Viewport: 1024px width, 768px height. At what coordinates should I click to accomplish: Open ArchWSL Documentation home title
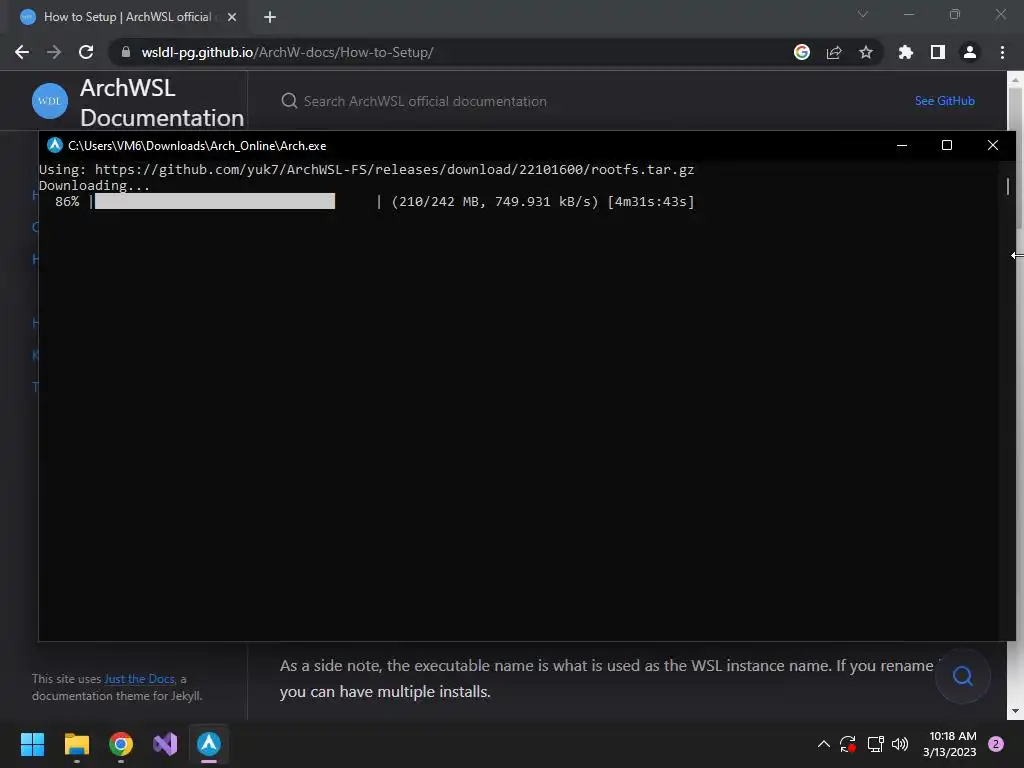(x=161, y=103)
